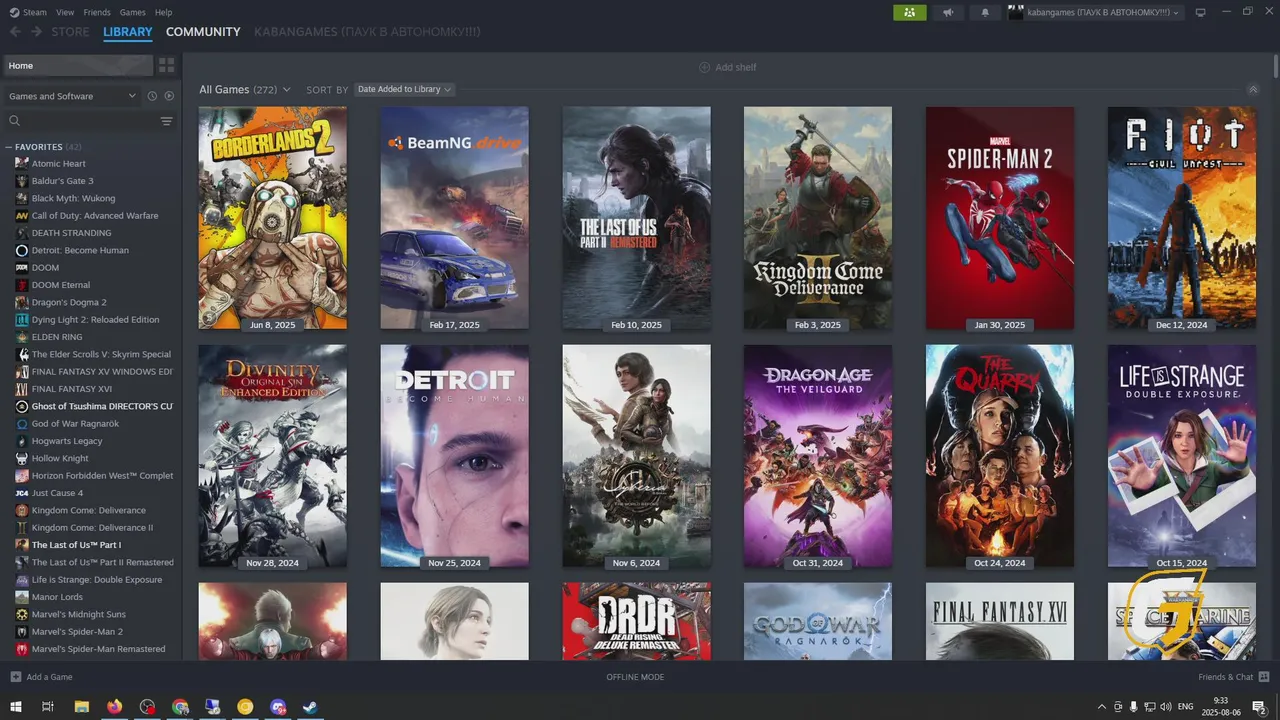Open The Quarry game cover
1280x720 pixels.
[1000, 456]
